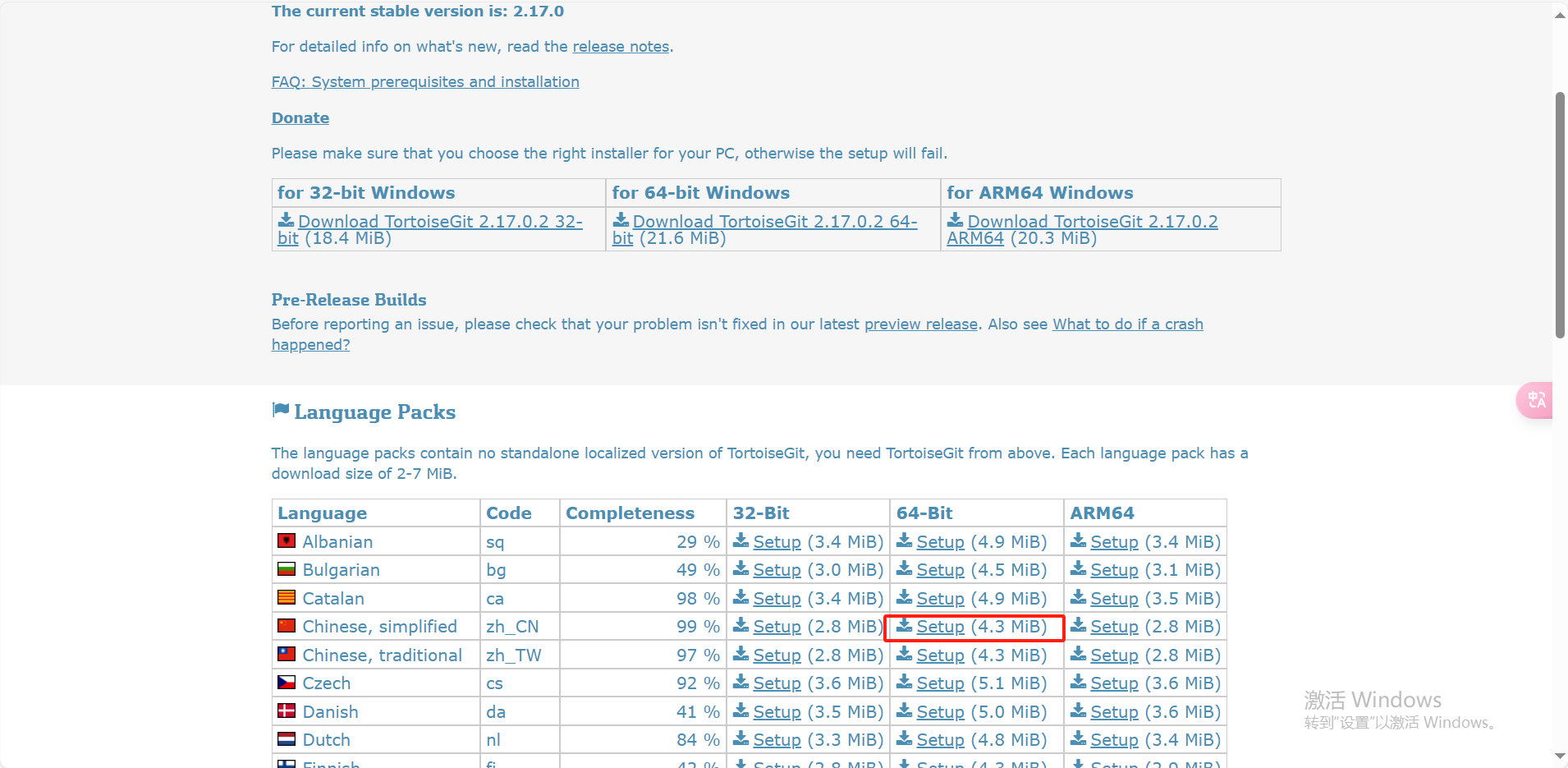Open FAQ: System prerequisites and installation

[x=425, y=82]
